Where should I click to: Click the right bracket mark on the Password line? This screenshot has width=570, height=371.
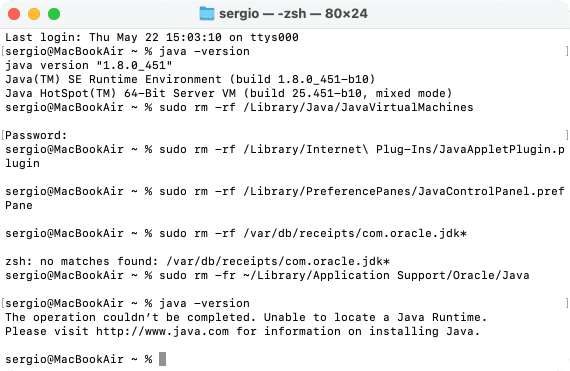pyautogui.click(x=567, y=136)
